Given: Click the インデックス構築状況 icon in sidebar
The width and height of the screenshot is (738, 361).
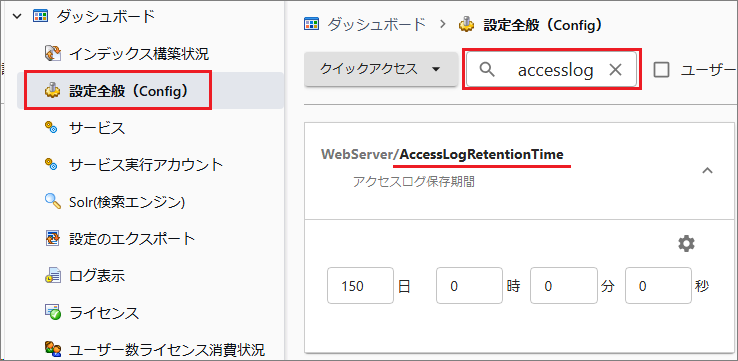Looking at the screenshot, I should (x=53, y=53).
